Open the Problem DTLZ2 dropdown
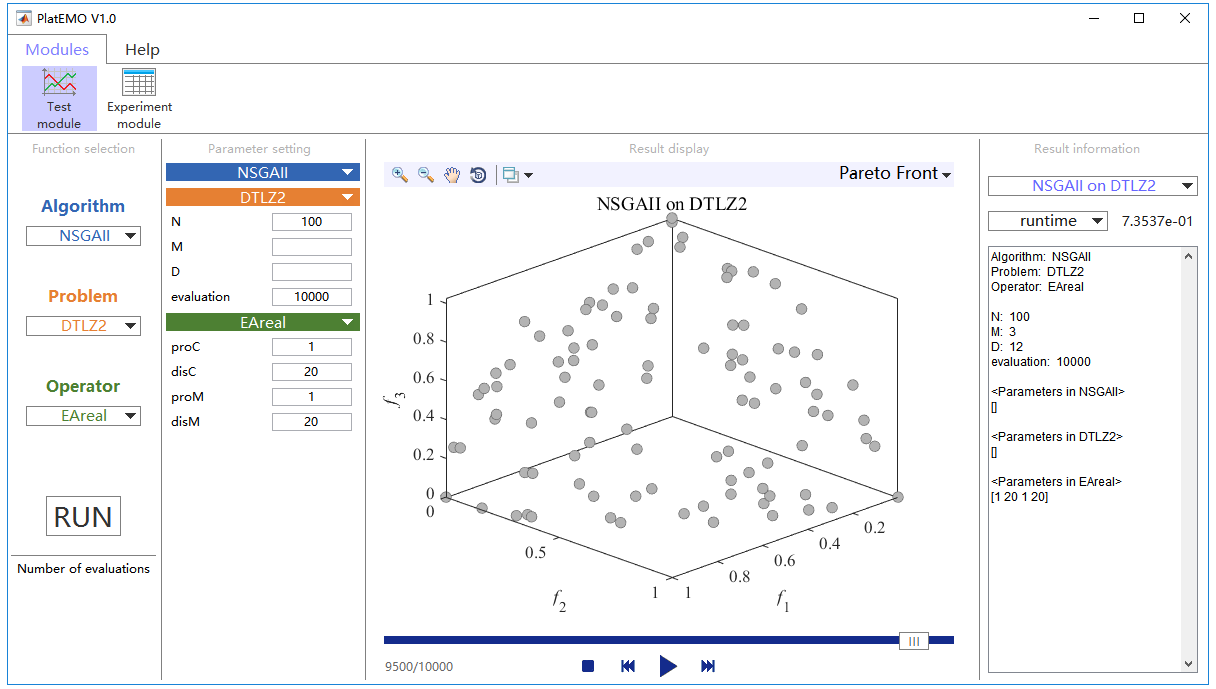 [83, 326]
